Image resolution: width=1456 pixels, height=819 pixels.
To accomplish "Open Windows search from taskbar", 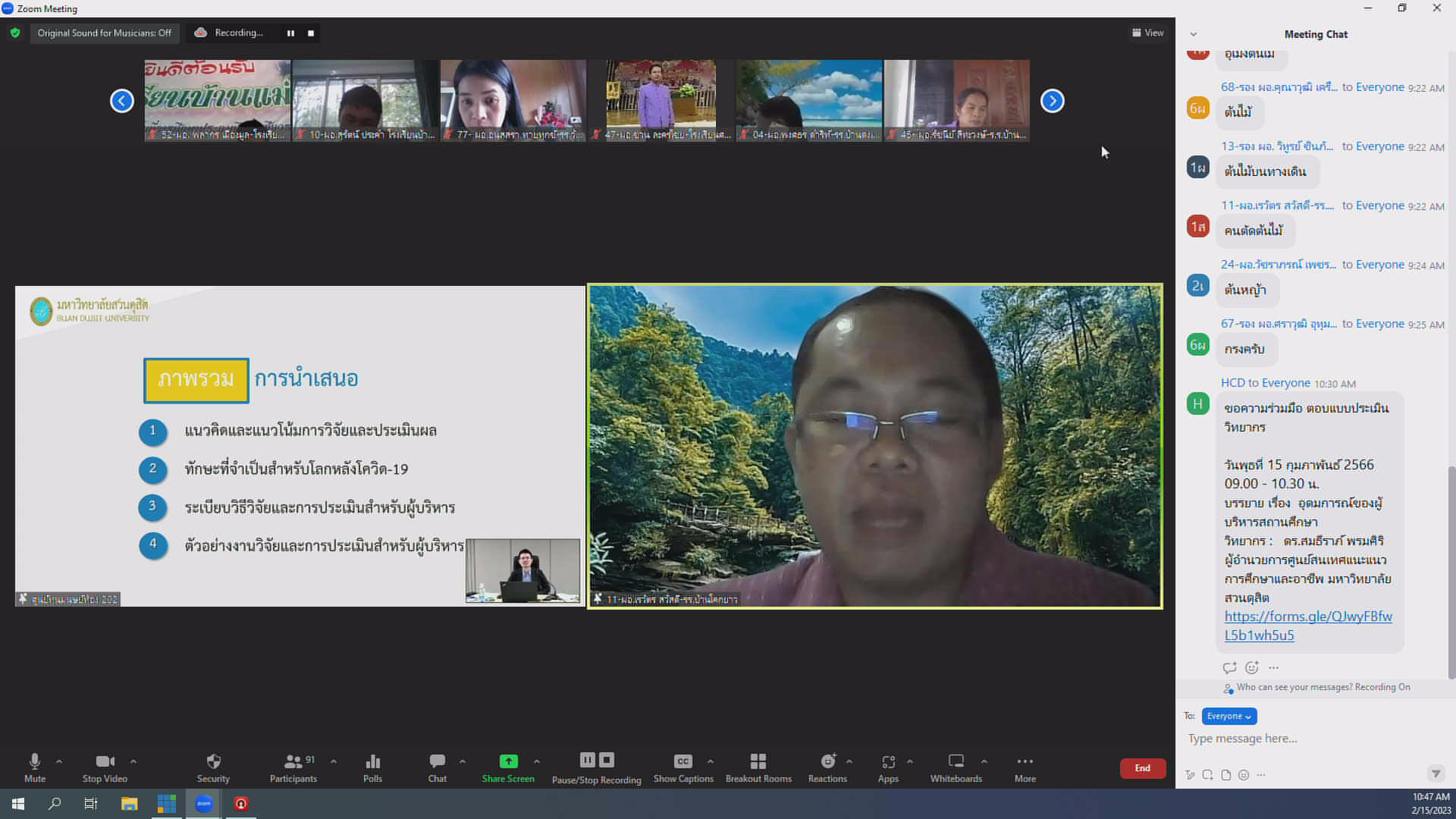I will point(55,804).
